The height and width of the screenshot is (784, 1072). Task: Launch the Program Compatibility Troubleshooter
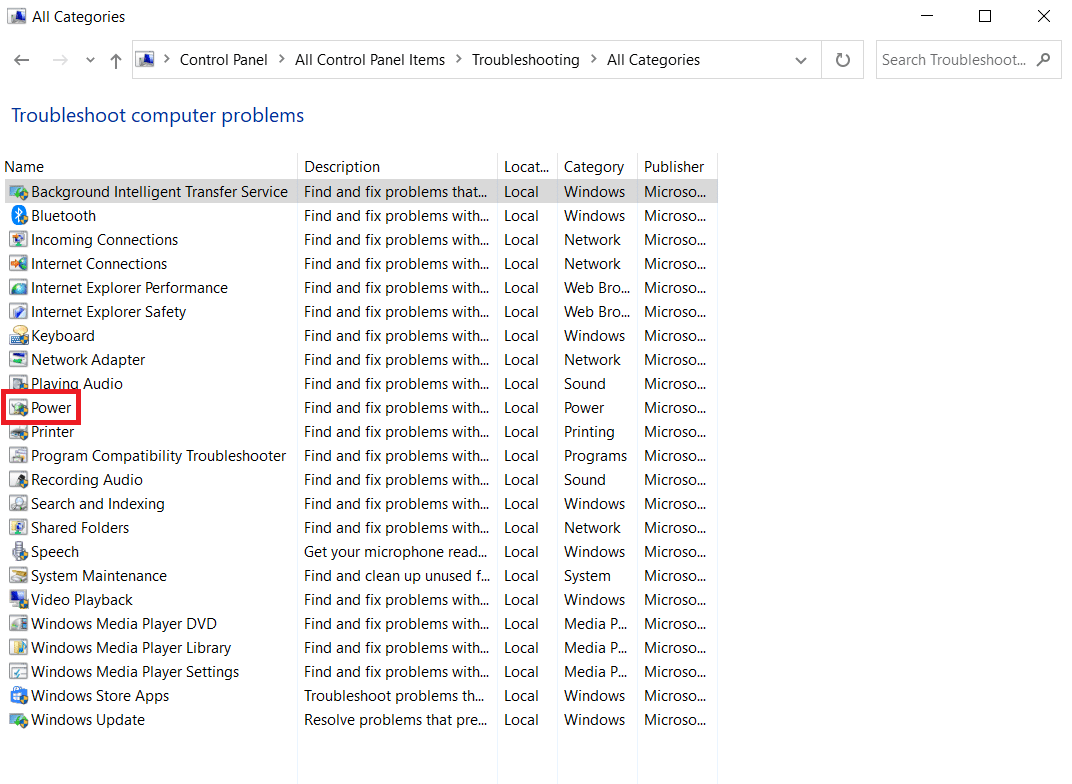pyautogui.click(x=158, y=456)
